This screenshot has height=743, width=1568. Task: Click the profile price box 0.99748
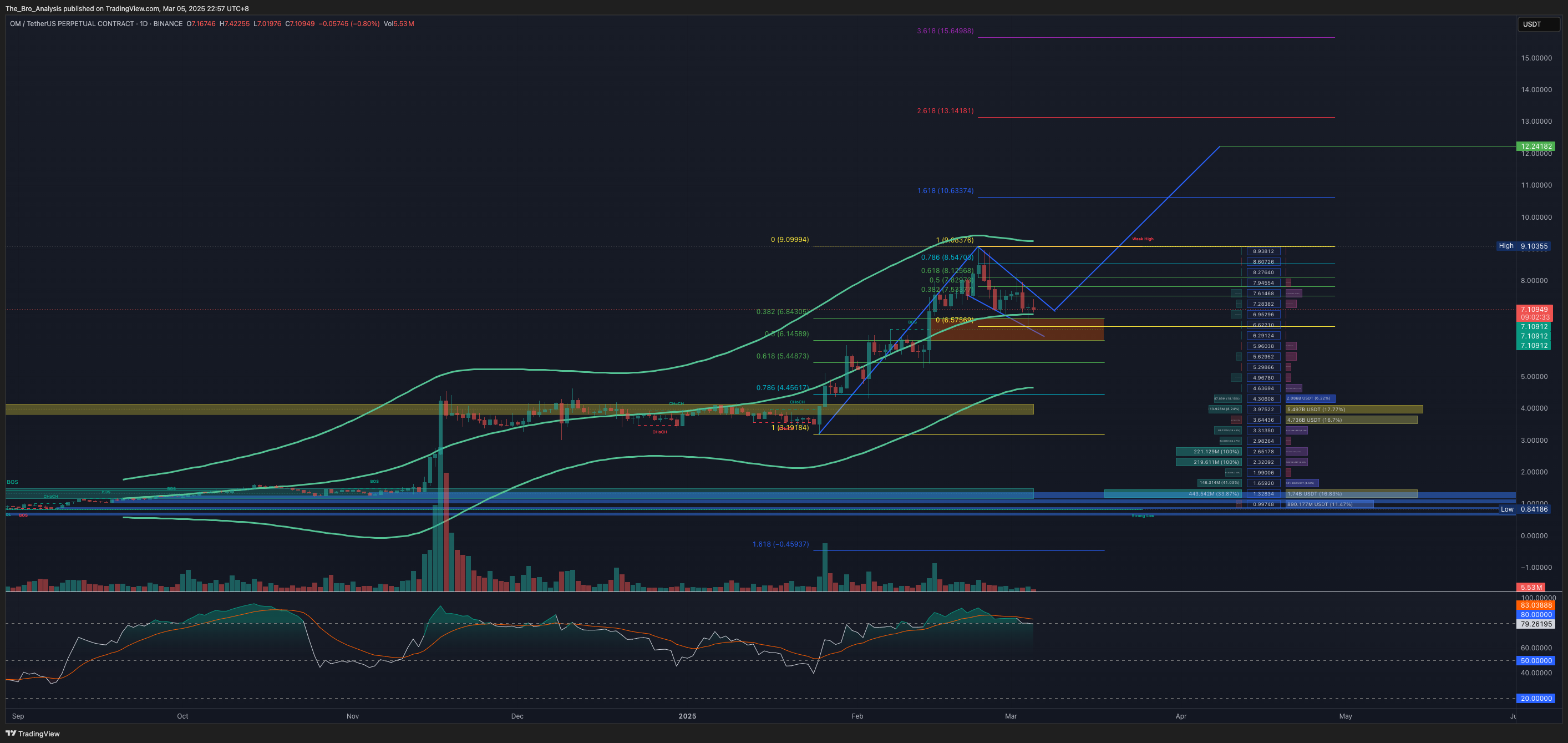[x=1263, y=504]
